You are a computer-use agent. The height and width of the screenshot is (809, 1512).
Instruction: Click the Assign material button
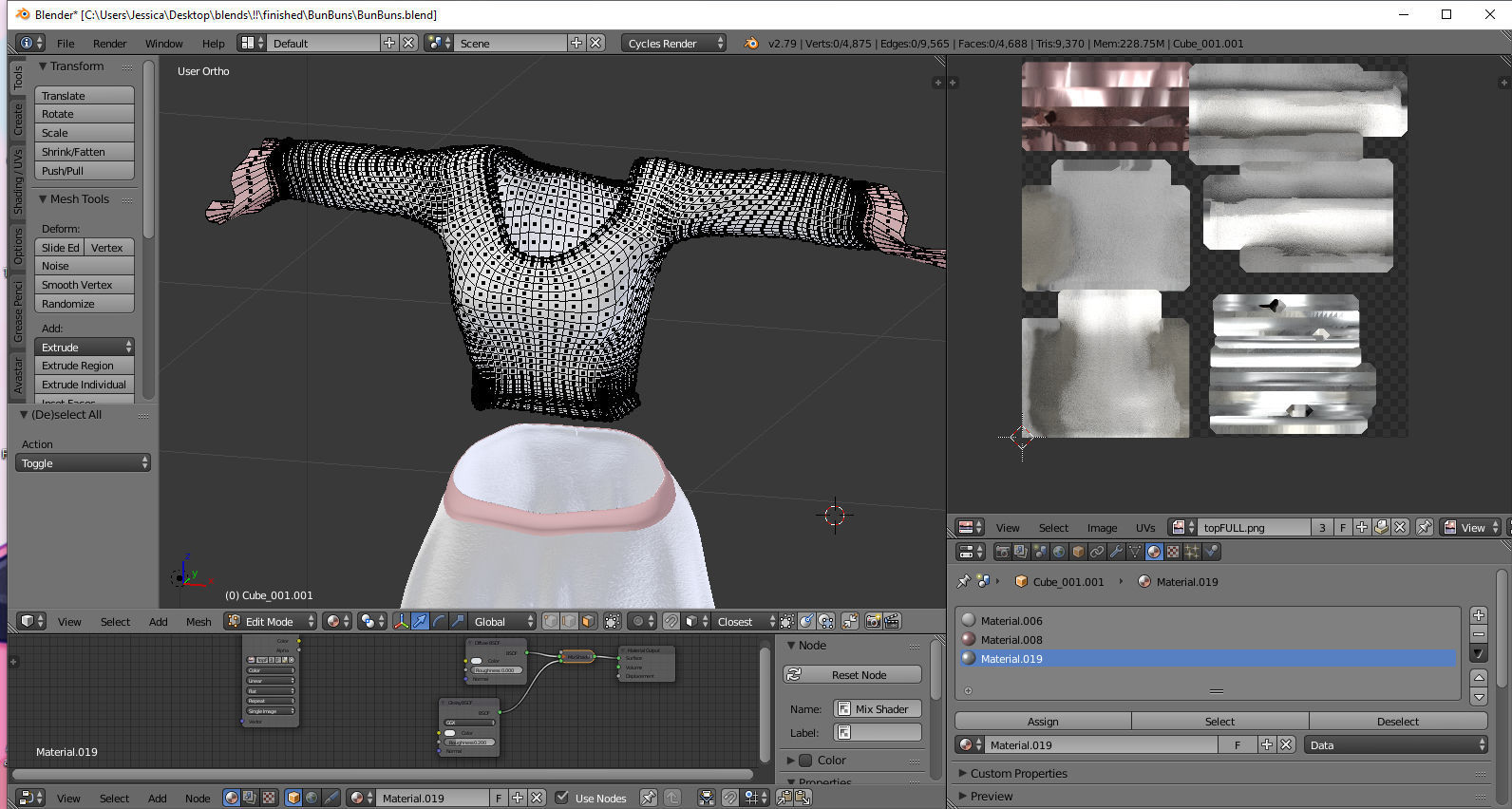click(x=1043, y=722)
